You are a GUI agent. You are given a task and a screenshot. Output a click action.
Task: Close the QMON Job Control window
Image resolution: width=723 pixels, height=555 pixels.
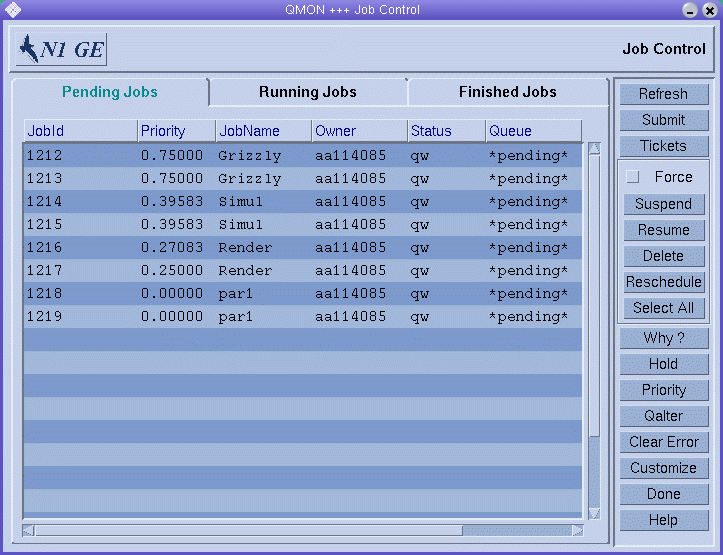[x=710, y=10]
